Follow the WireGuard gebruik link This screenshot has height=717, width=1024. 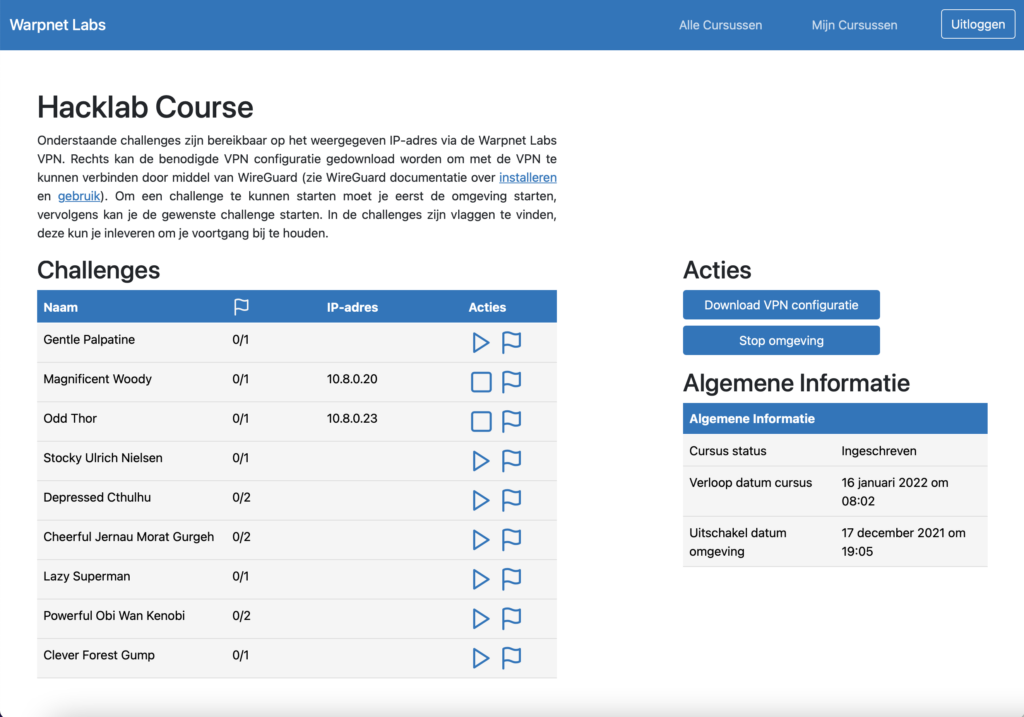[79, 196]
